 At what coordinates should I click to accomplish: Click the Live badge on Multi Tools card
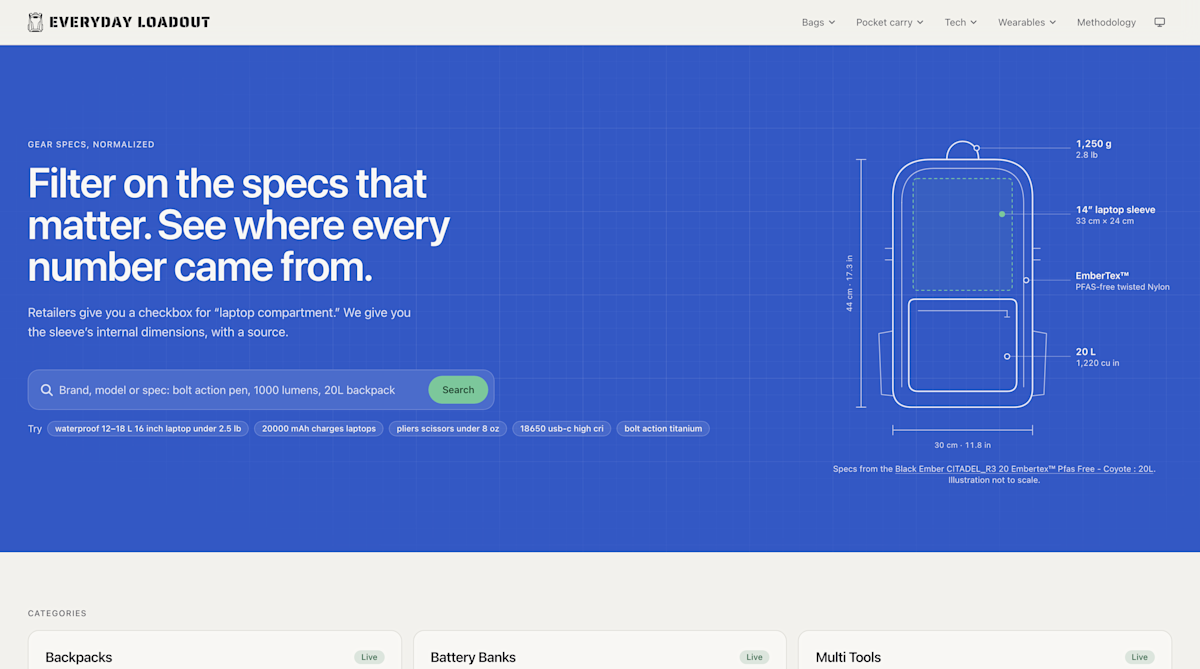1139,657
